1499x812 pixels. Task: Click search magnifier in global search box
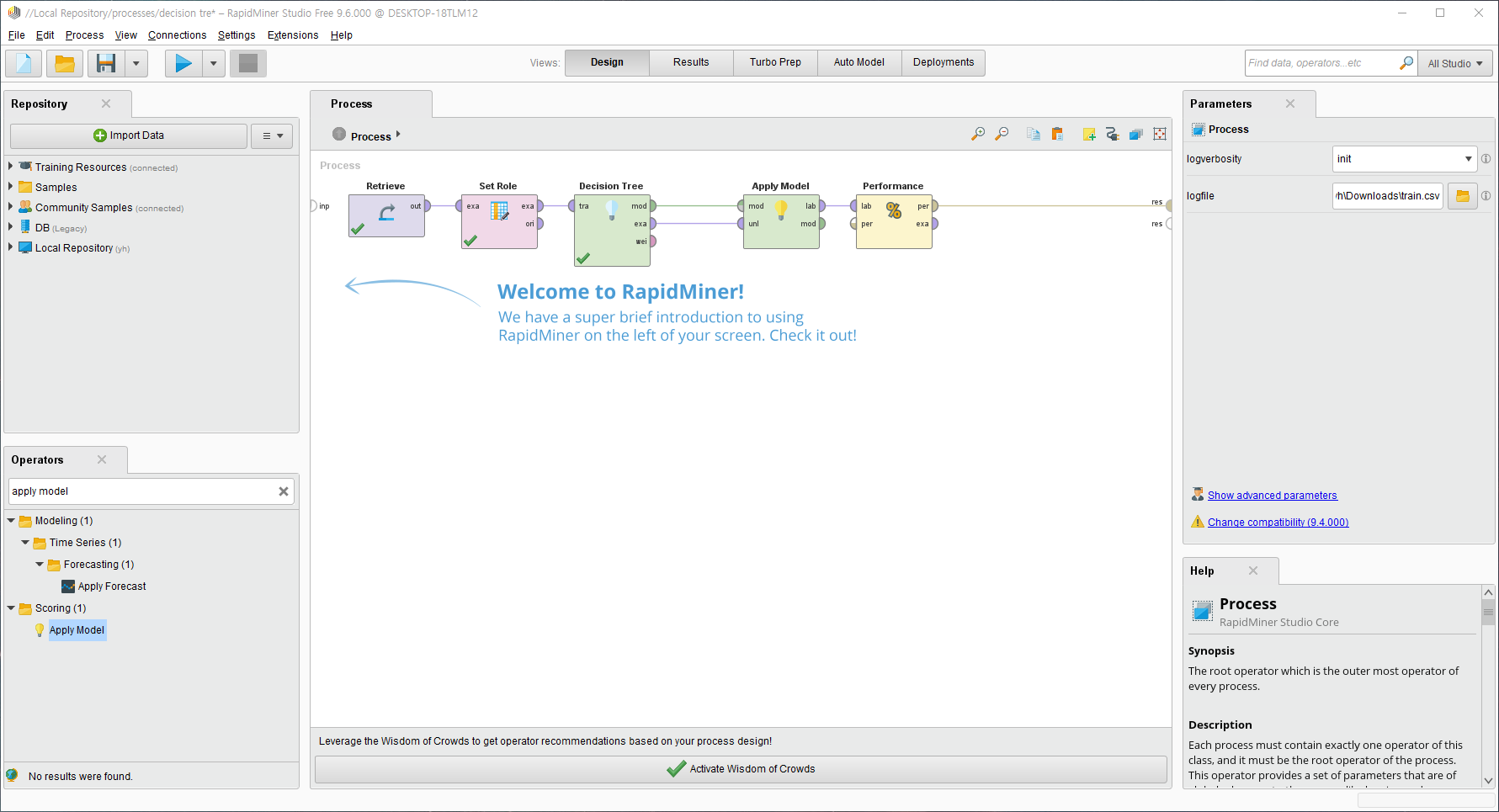coord(1406,63)
